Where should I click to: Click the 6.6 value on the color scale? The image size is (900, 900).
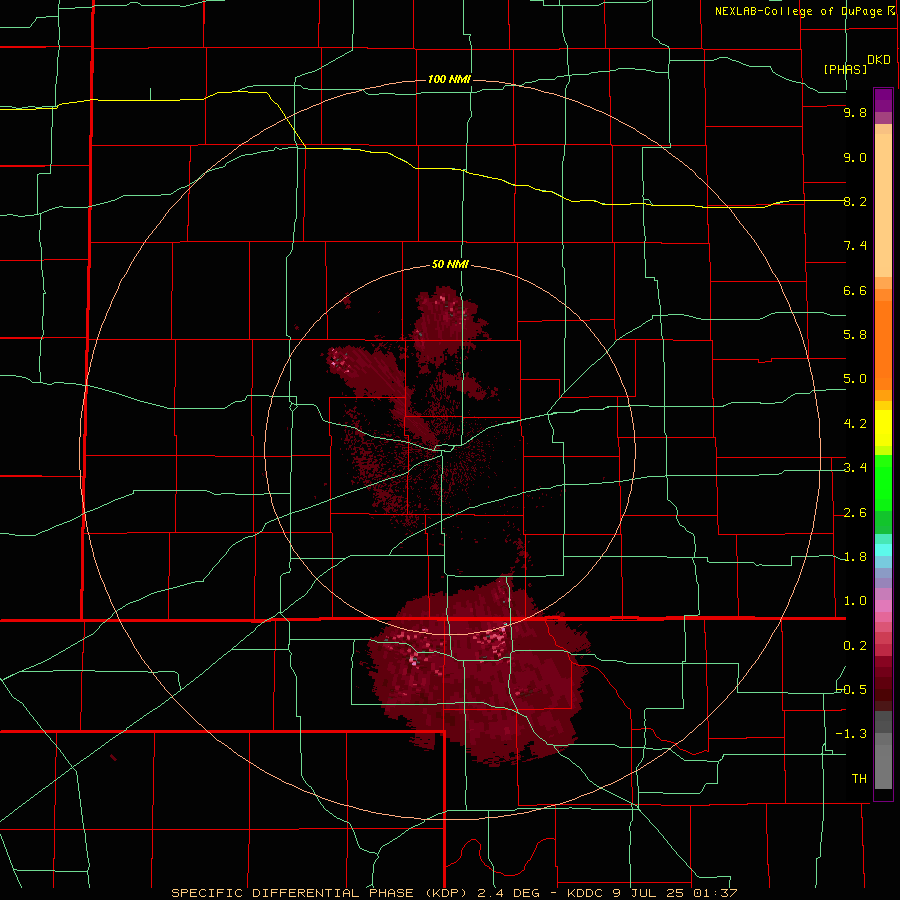(x=855, y=290)
